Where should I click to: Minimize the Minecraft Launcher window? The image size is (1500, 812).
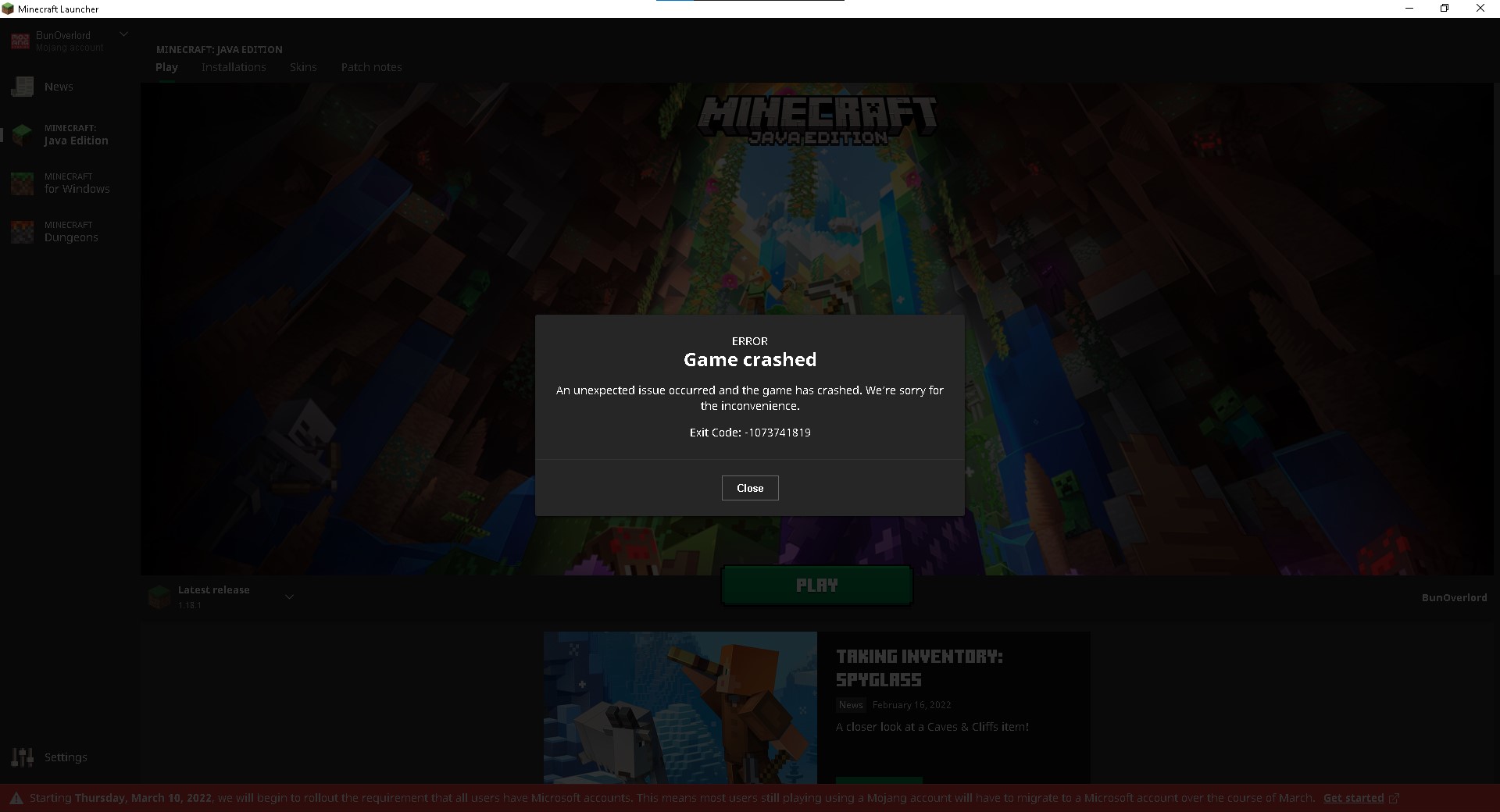tap(1409, 9)
